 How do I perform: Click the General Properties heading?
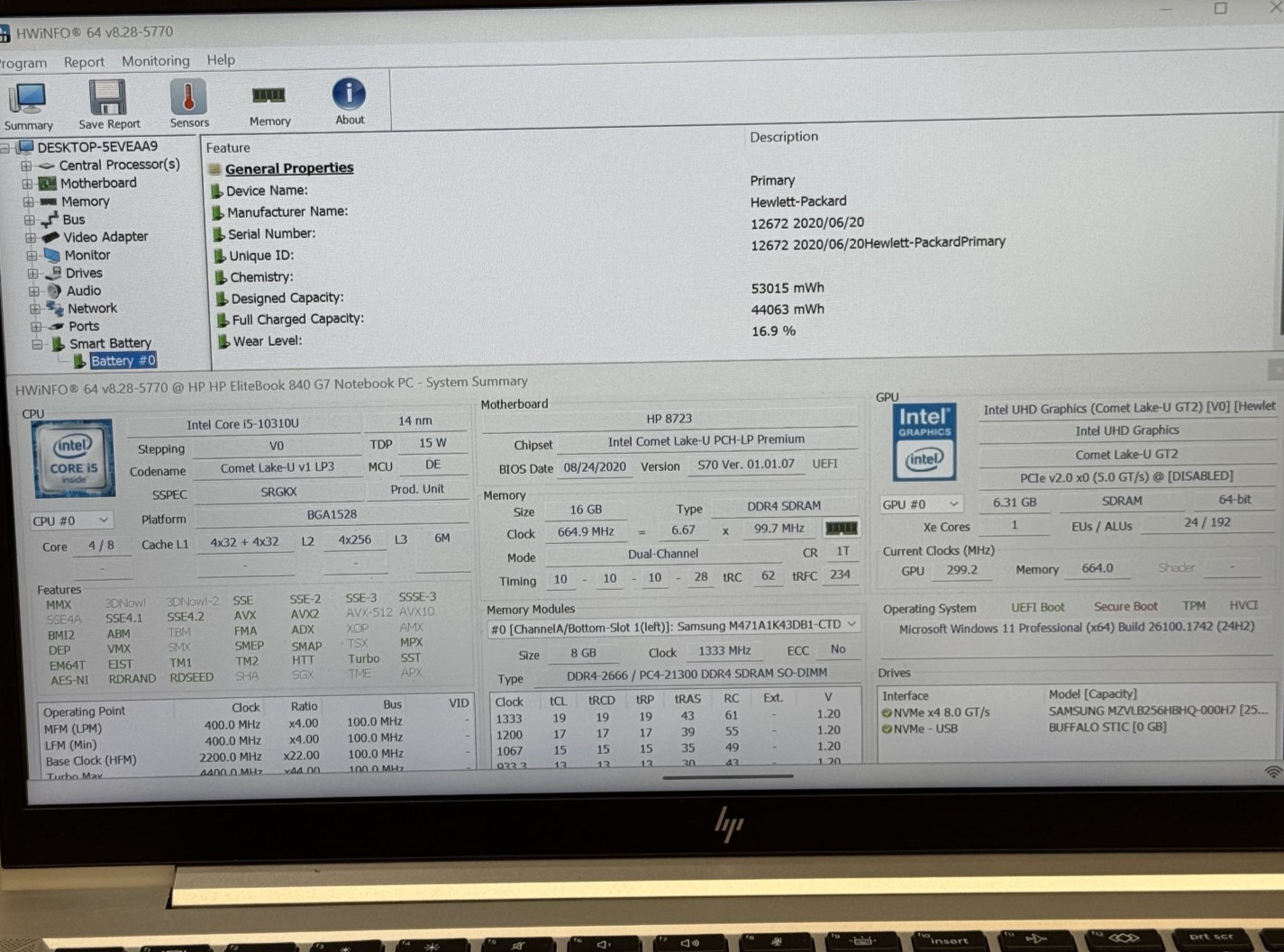click(x=289, y=168)
